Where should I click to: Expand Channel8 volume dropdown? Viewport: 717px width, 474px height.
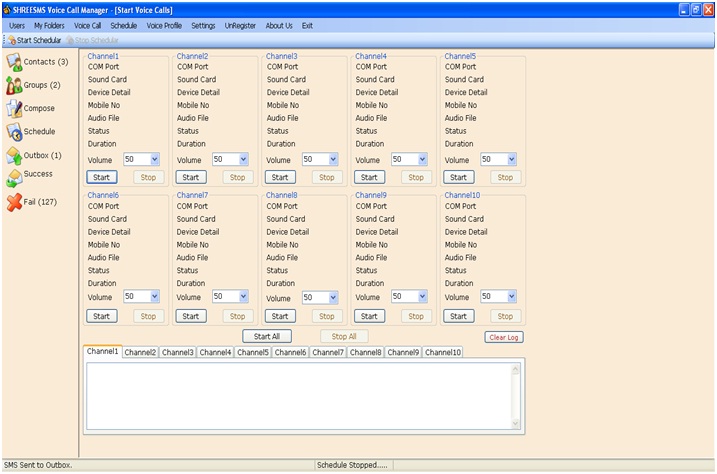pyautogui.click(x=333, y=298)
